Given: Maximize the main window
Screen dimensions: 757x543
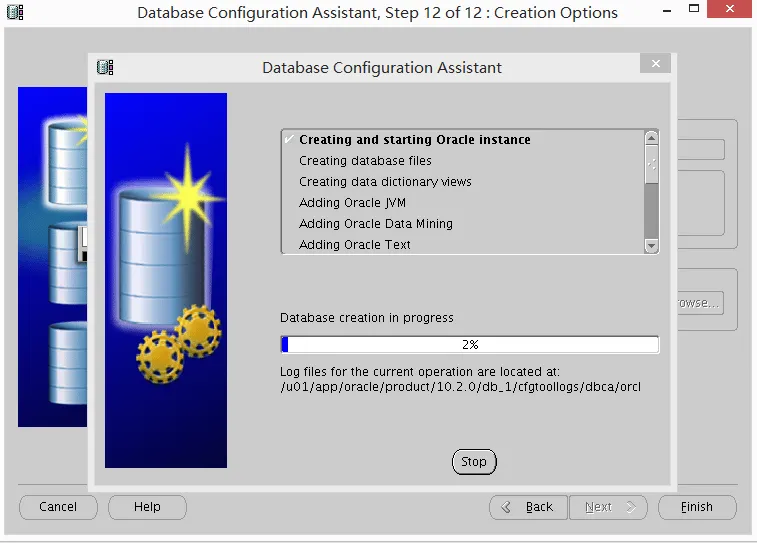Looking at the screenshot, I should 694,9.
